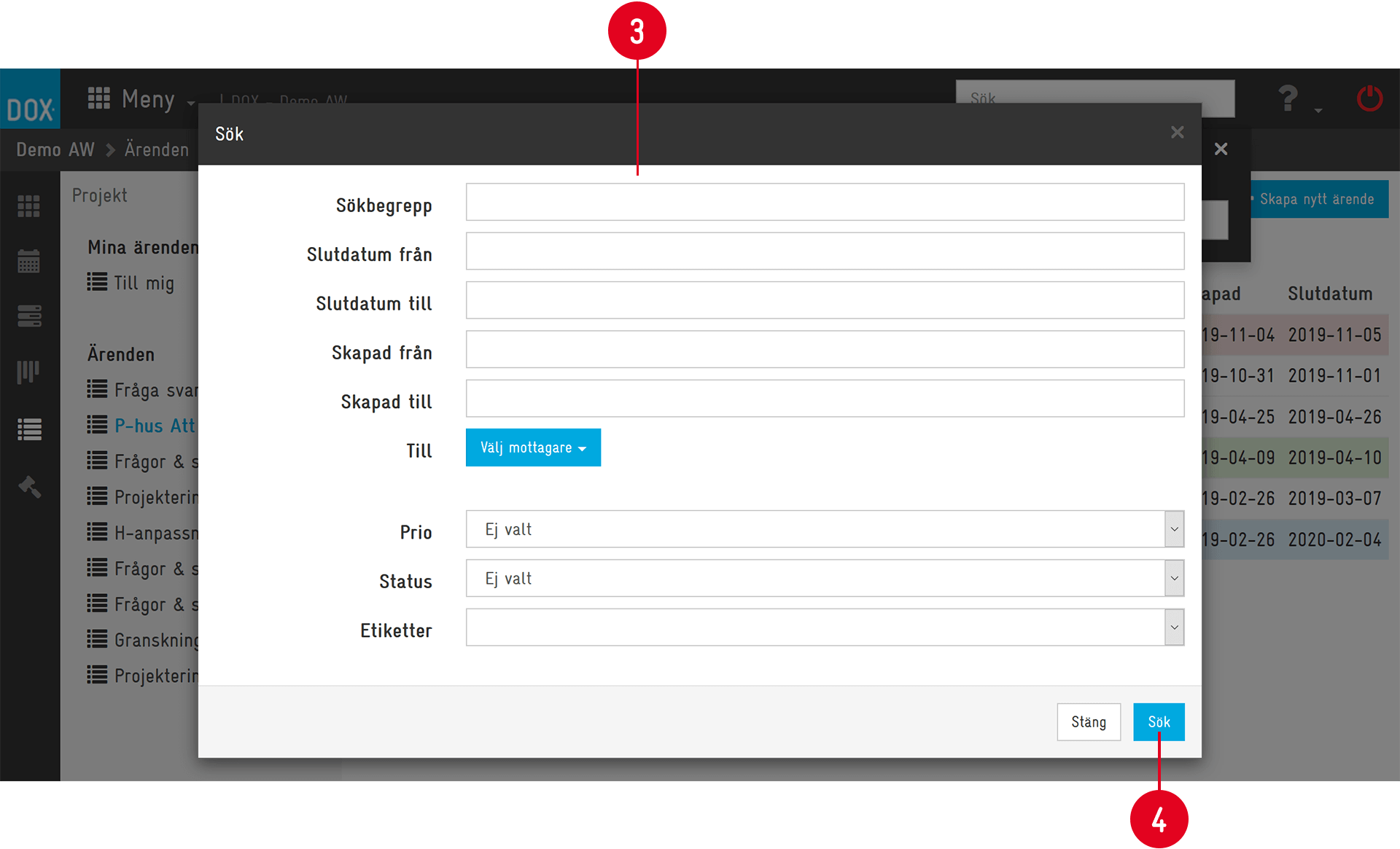Expand the Prio dropdown
Screen dimensions: 1400x849
tap(824, 529)
